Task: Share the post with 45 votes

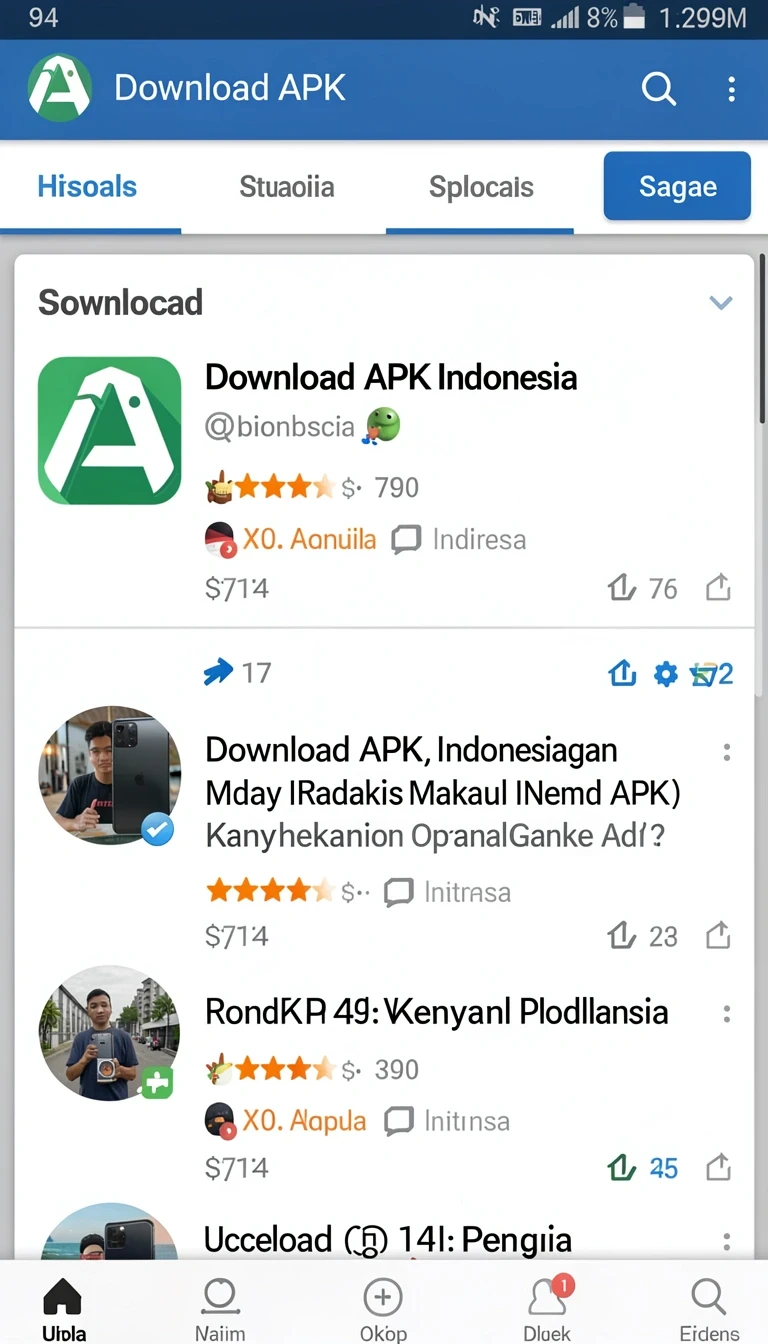Action: (718, 1167)
